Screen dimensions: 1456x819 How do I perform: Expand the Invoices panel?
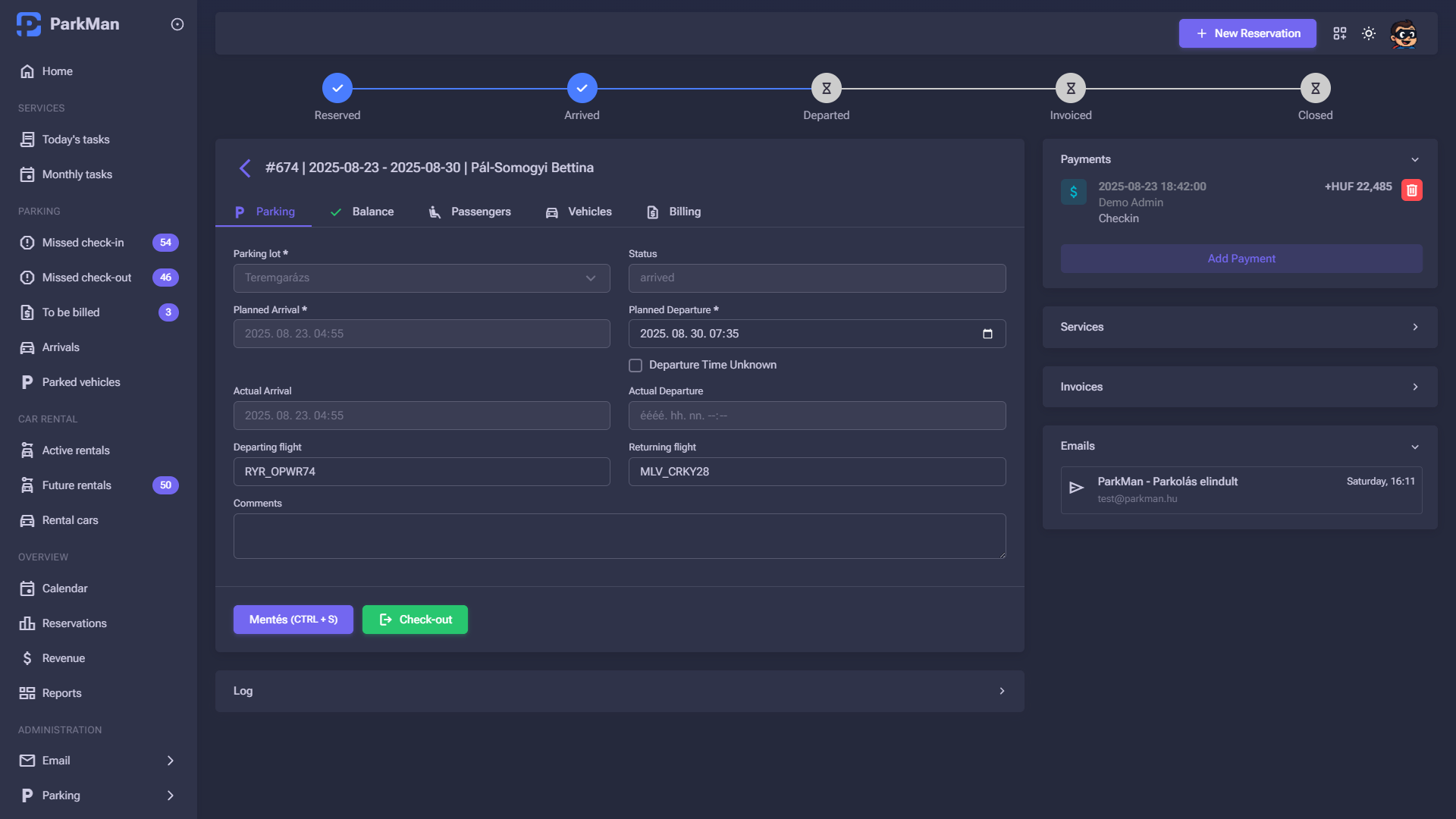(1415, 387)
